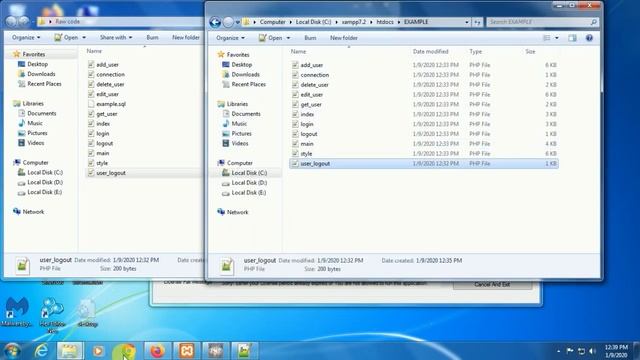
Task: Click the Back arrow in EXAMPLE window
Action: coord(215,22)
